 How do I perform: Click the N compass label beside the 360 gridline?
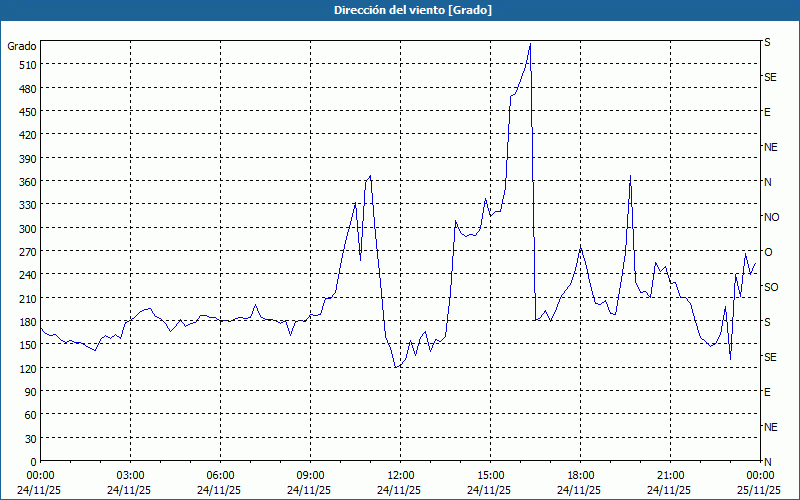tap(767, 182)
